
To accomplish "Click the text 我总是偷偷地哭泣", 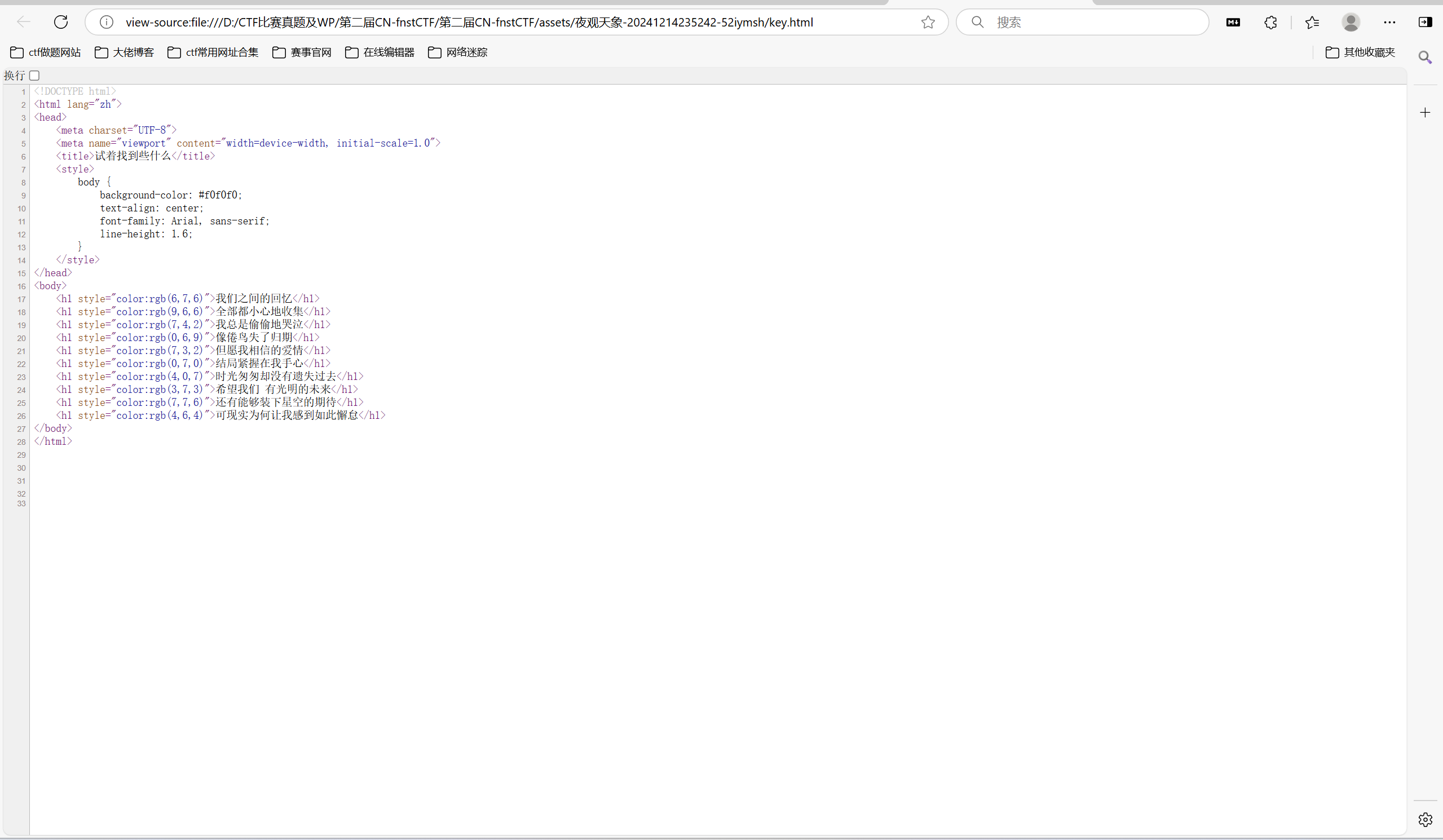I will tap(259, 324).
